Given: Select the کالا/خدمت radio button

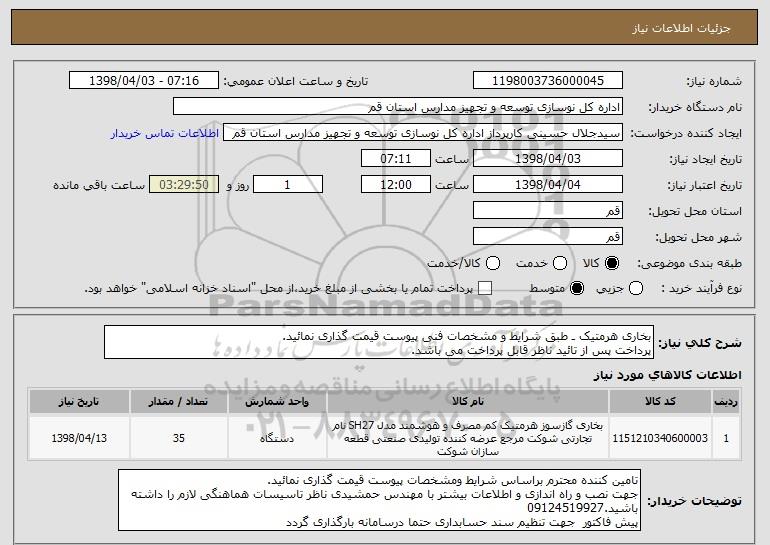Looking at the screenshot, I should coord(493,263).
